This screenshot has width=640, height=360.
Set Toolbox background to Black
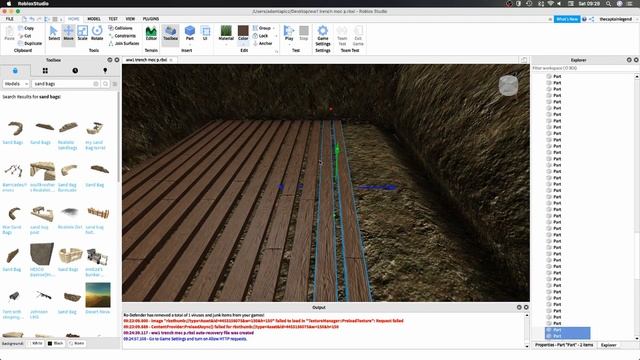pos(56,343)
